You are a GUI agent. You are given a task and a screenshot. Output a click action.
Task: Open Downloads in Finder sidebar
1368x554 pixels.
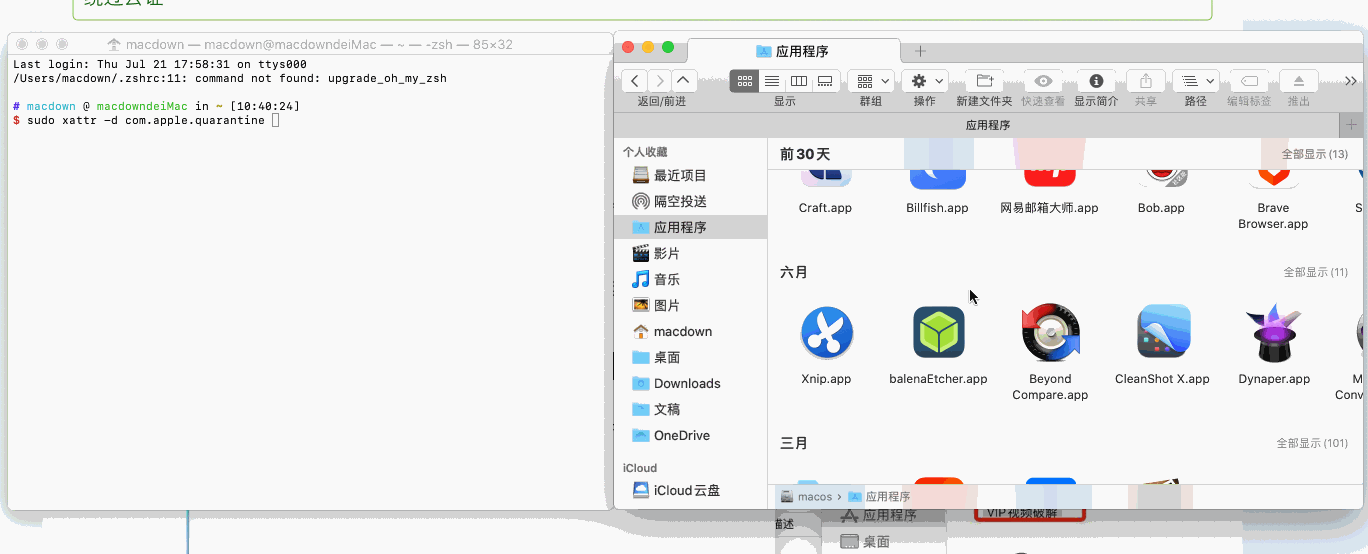pos(691,383)
